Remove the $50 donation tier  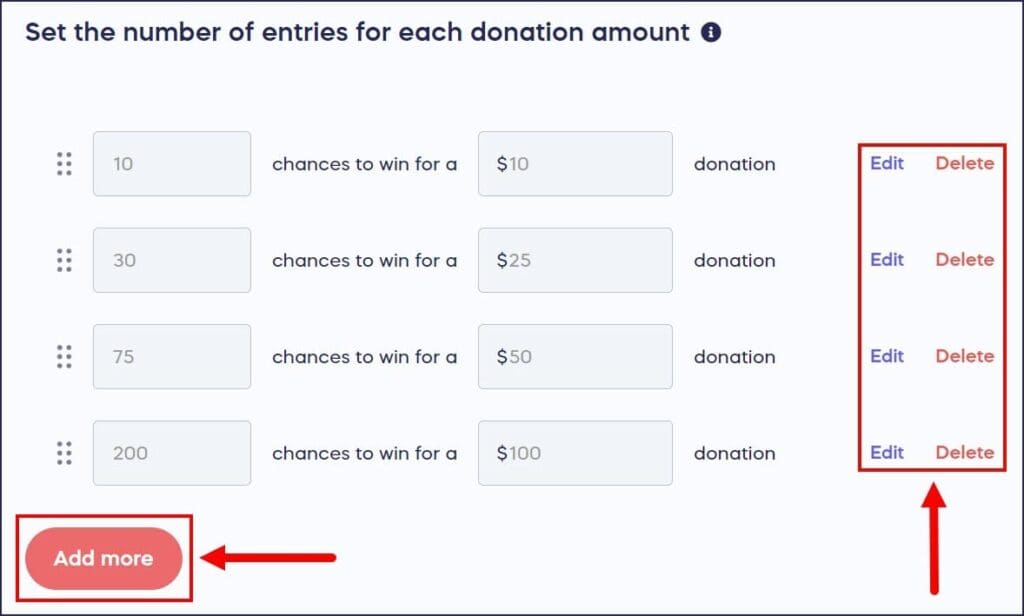pyautogui.click(x=964, y=356)
